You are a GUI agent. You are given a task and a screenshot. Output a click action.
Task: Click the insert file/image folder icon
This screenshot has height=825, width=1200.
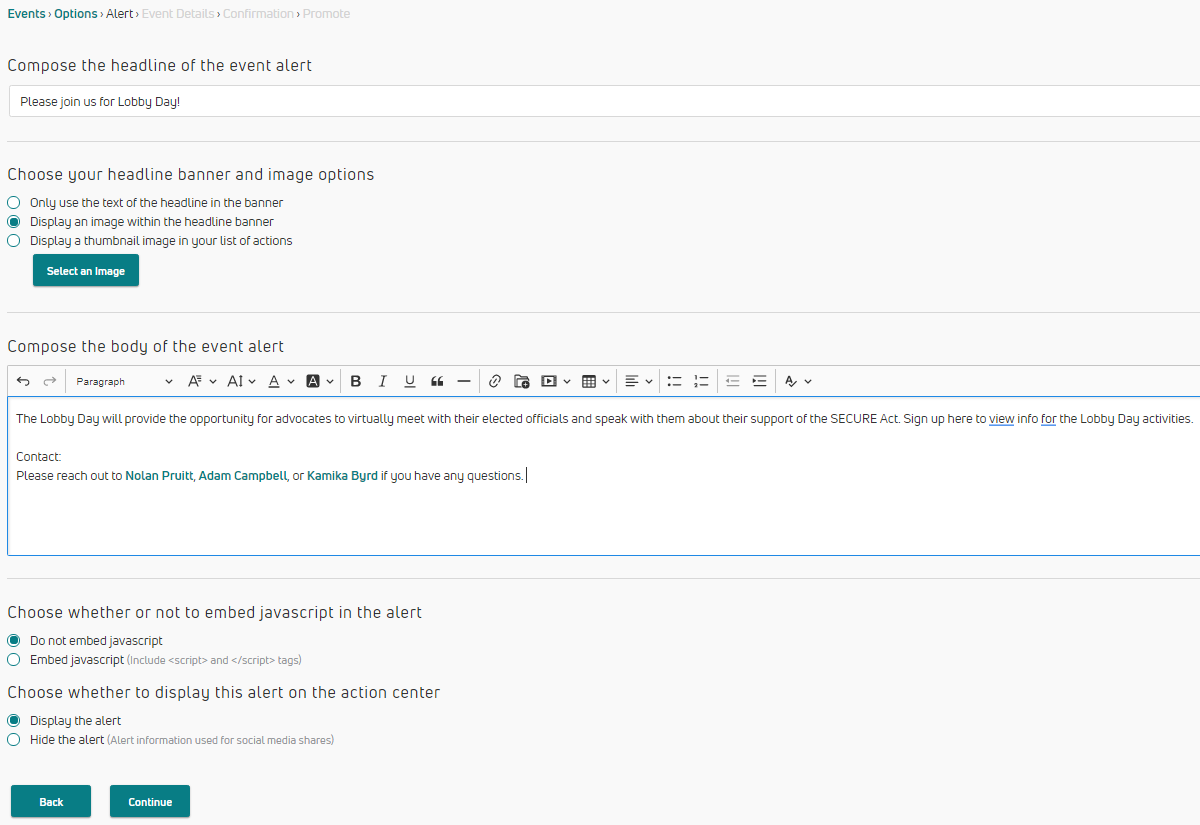522,381
